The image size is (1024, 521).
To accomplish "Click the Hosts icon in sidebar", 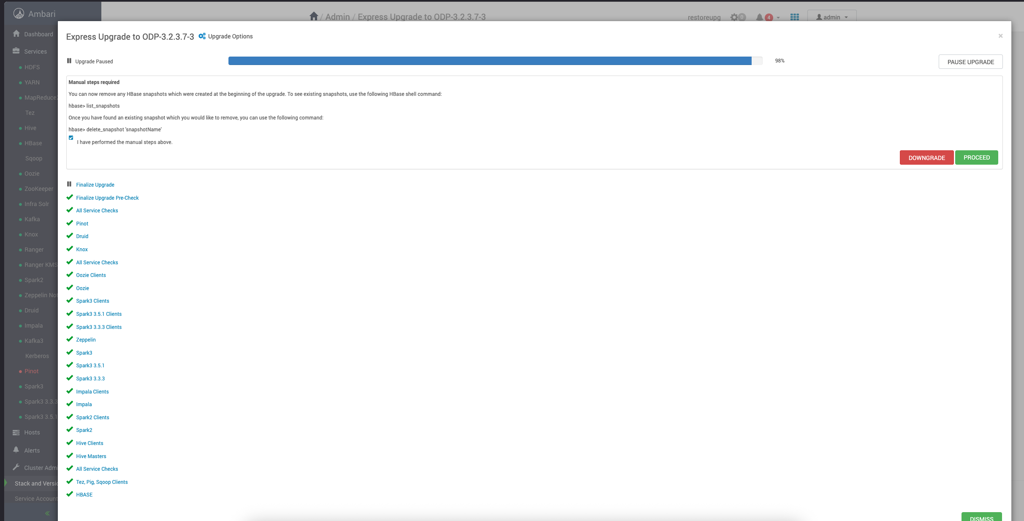I will (x=16, y=432).
